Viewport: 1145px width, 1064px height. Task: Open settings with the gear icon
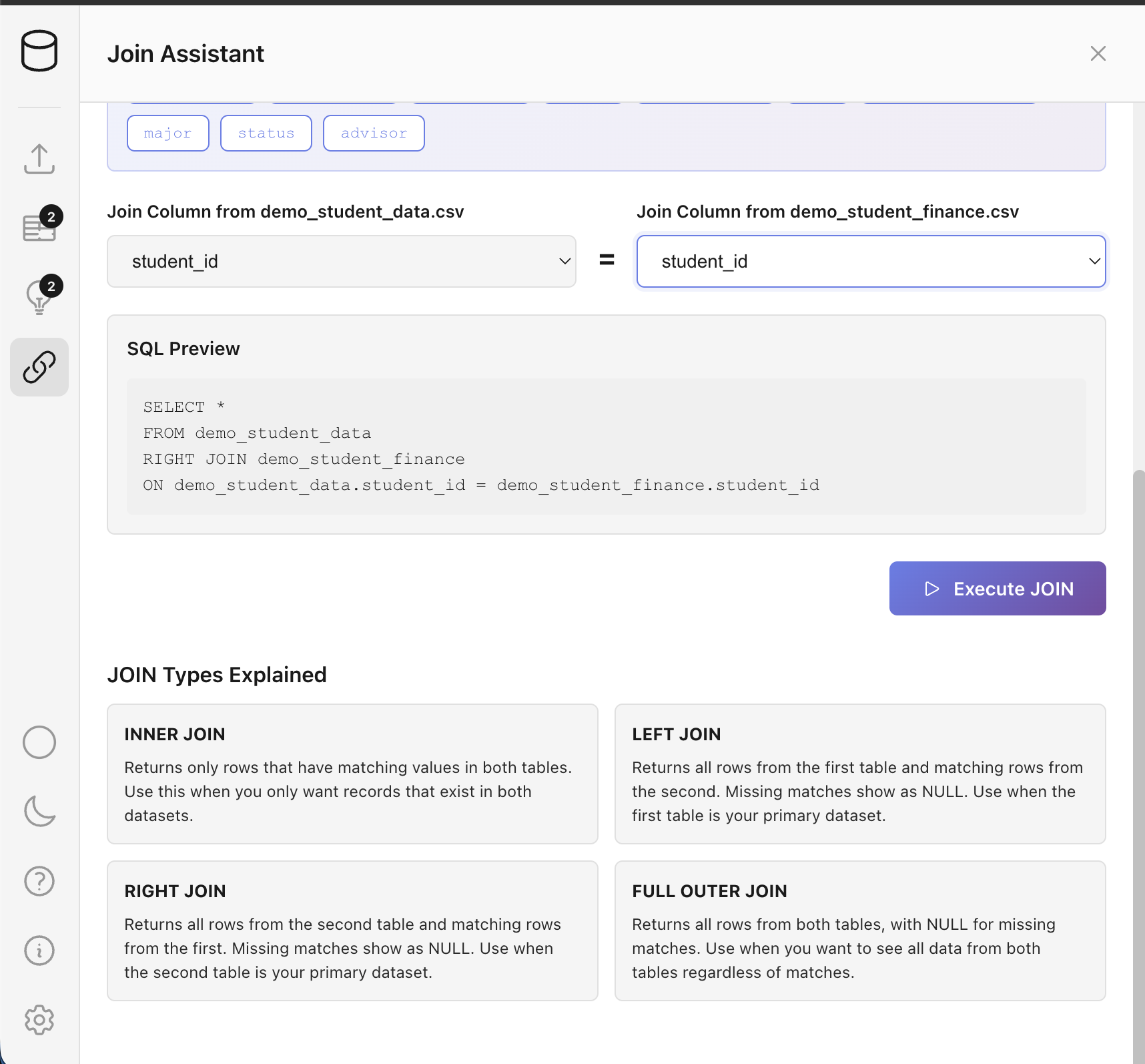point(39,1020)
